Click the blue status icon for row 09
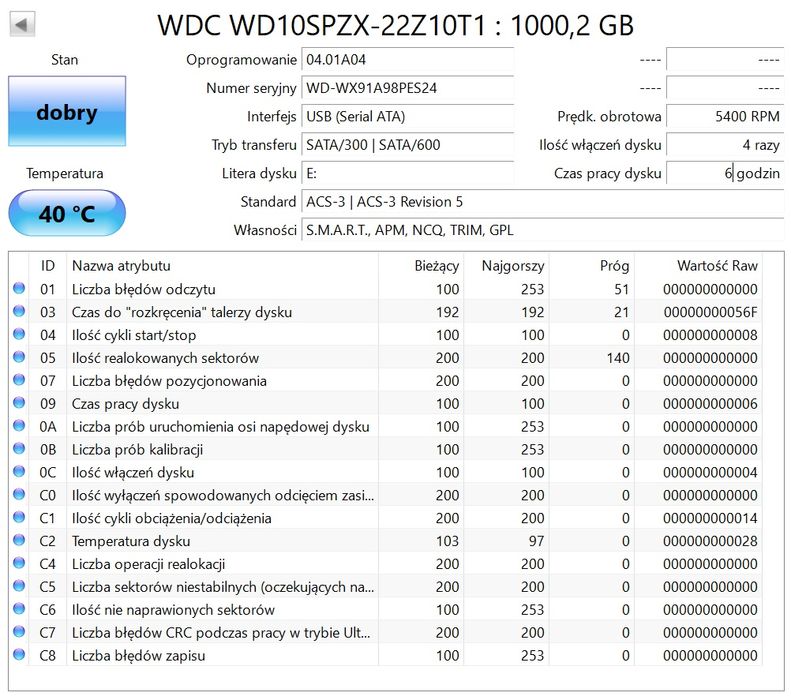The width and height of the screenshot is (791, 699). 19,402
